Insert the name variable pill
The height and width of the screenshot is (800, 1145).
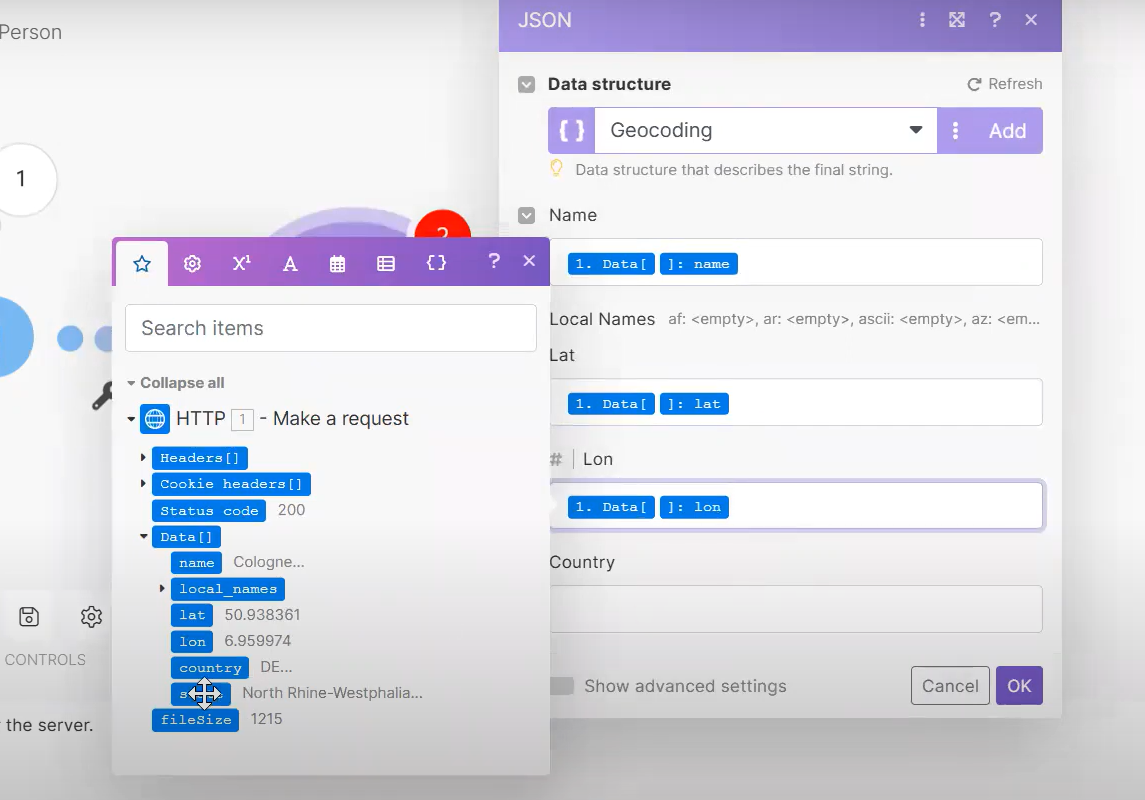(196, 563)
